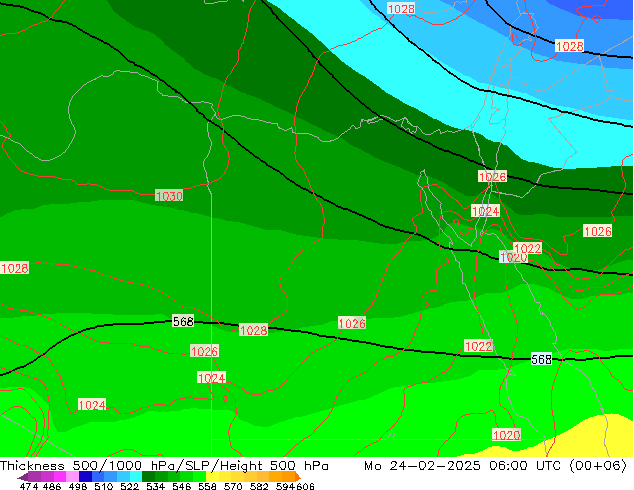Click the 606 legend value
This screenshot has height=490, width=634.
click(305, 486)
